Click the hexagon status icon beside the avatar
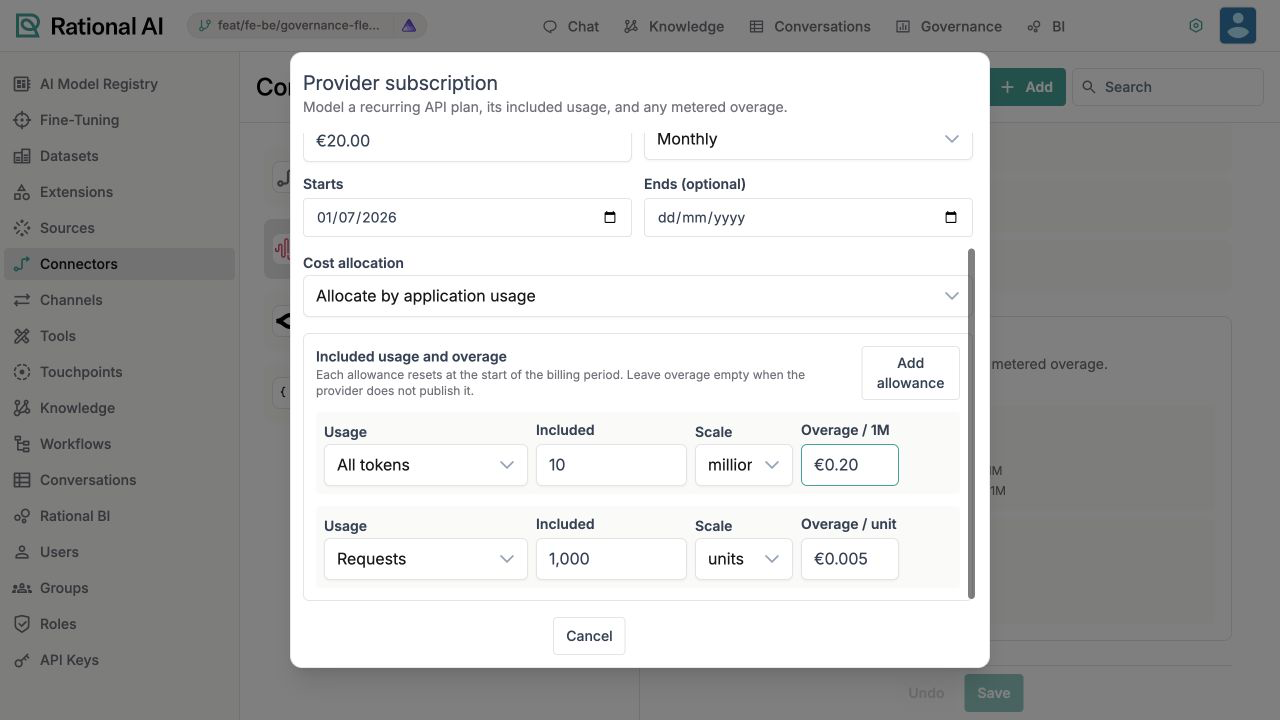1280x720 pixels. [1195, 26]
